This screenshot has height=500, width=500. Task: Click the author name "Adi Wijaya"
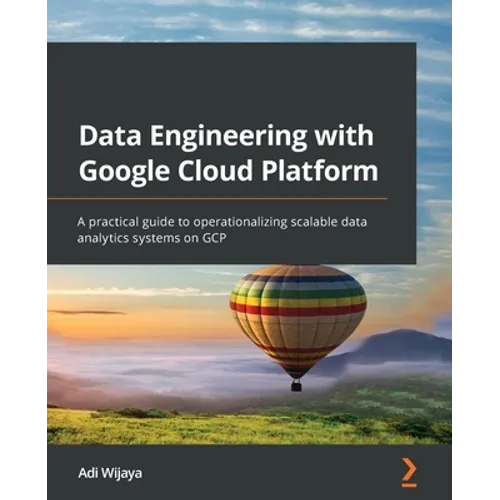(x=110, y=473)
